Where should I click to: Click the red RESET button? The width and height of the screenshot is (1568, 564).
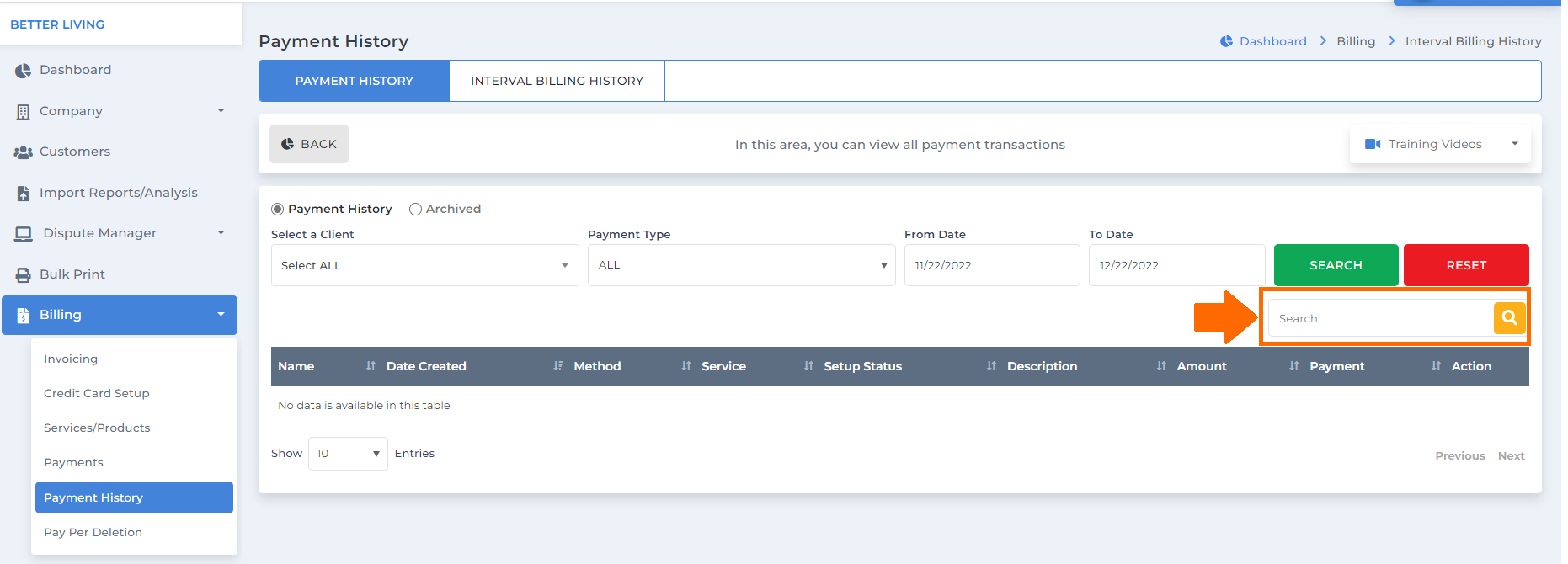[1466, 265]
